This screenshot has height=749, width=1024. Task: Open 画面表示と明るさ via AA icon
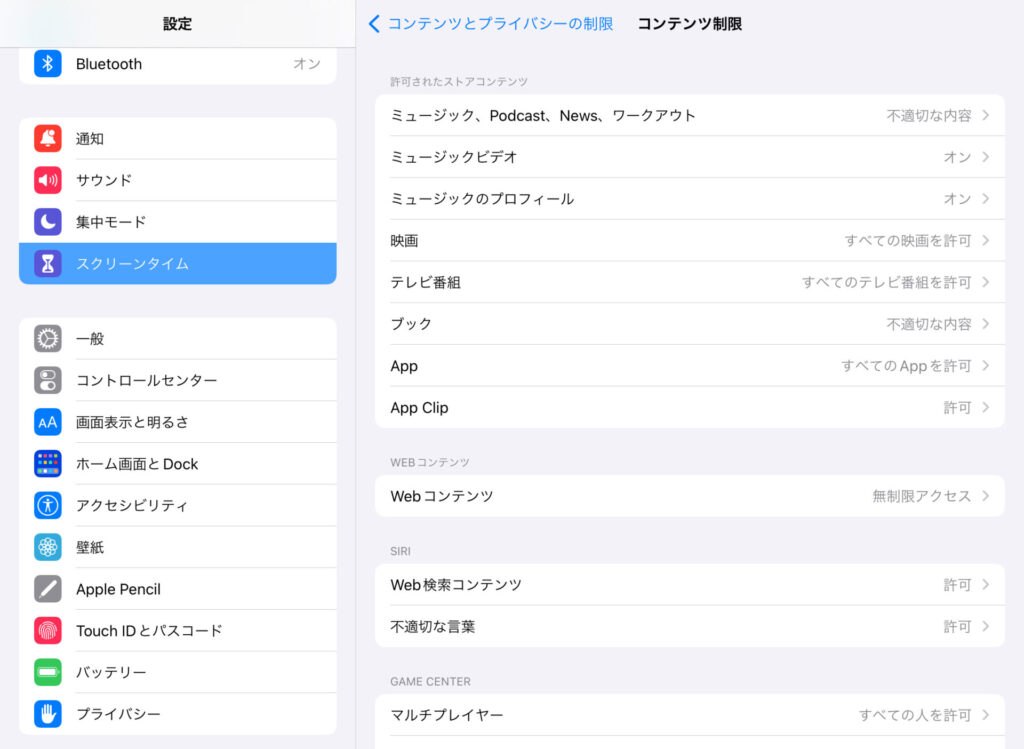click(x=48, y=422)
